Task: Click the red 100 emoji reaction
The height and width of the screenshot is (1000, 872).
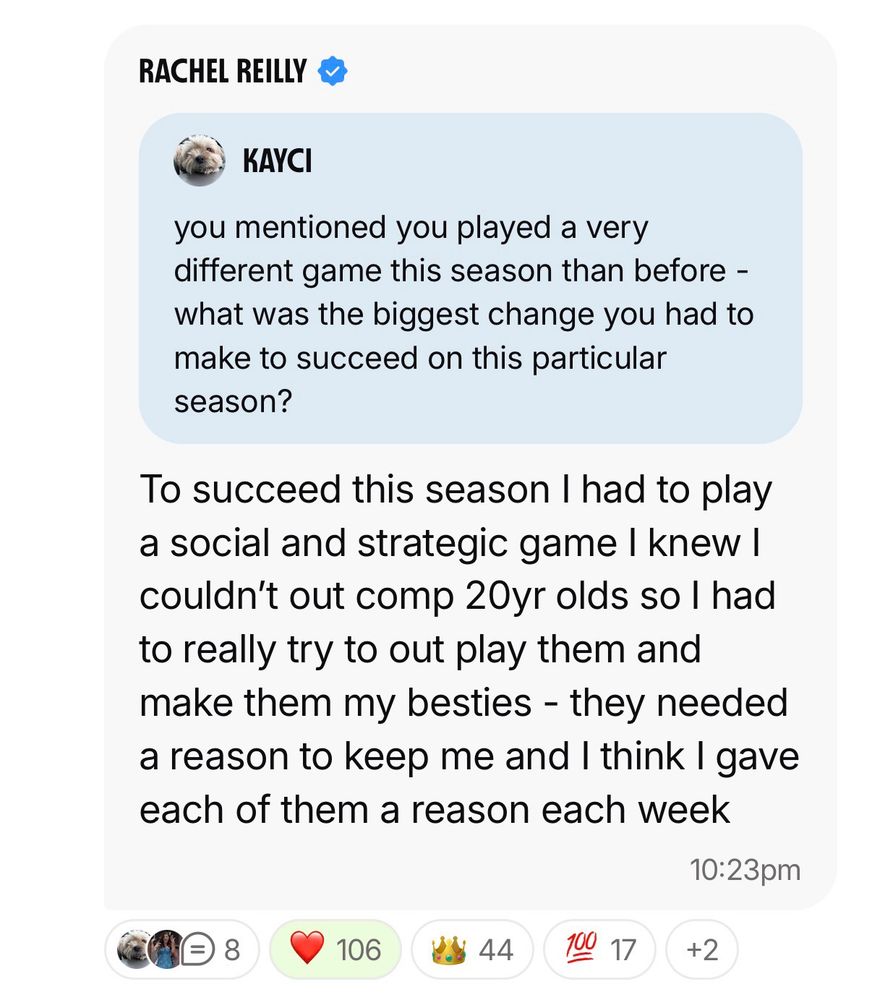Action: (x=580, y=948)
